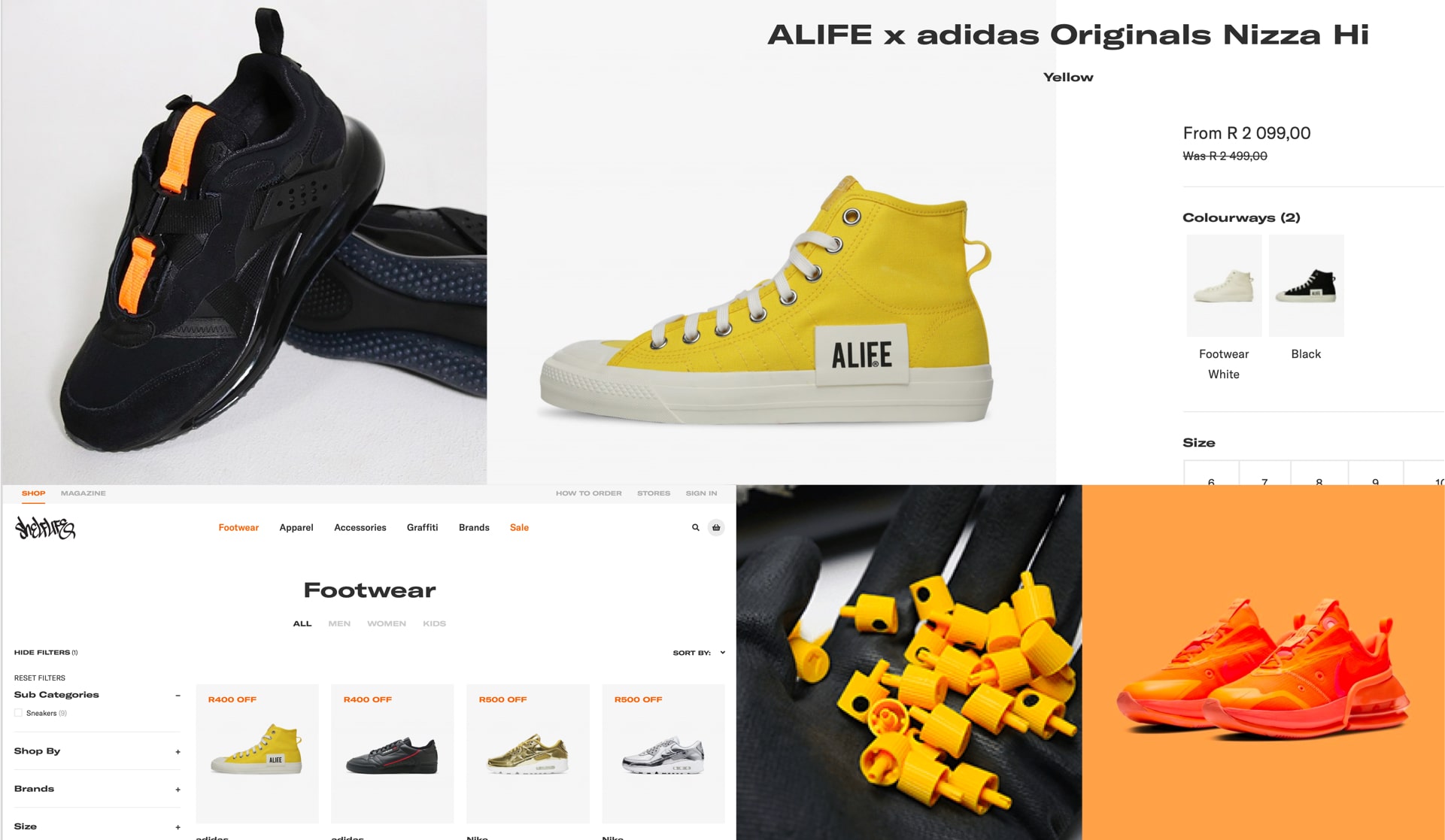This screenshot has width=1445, height=840.
Task: Open the Graffiti menu item
Action: tap(422, 528)
